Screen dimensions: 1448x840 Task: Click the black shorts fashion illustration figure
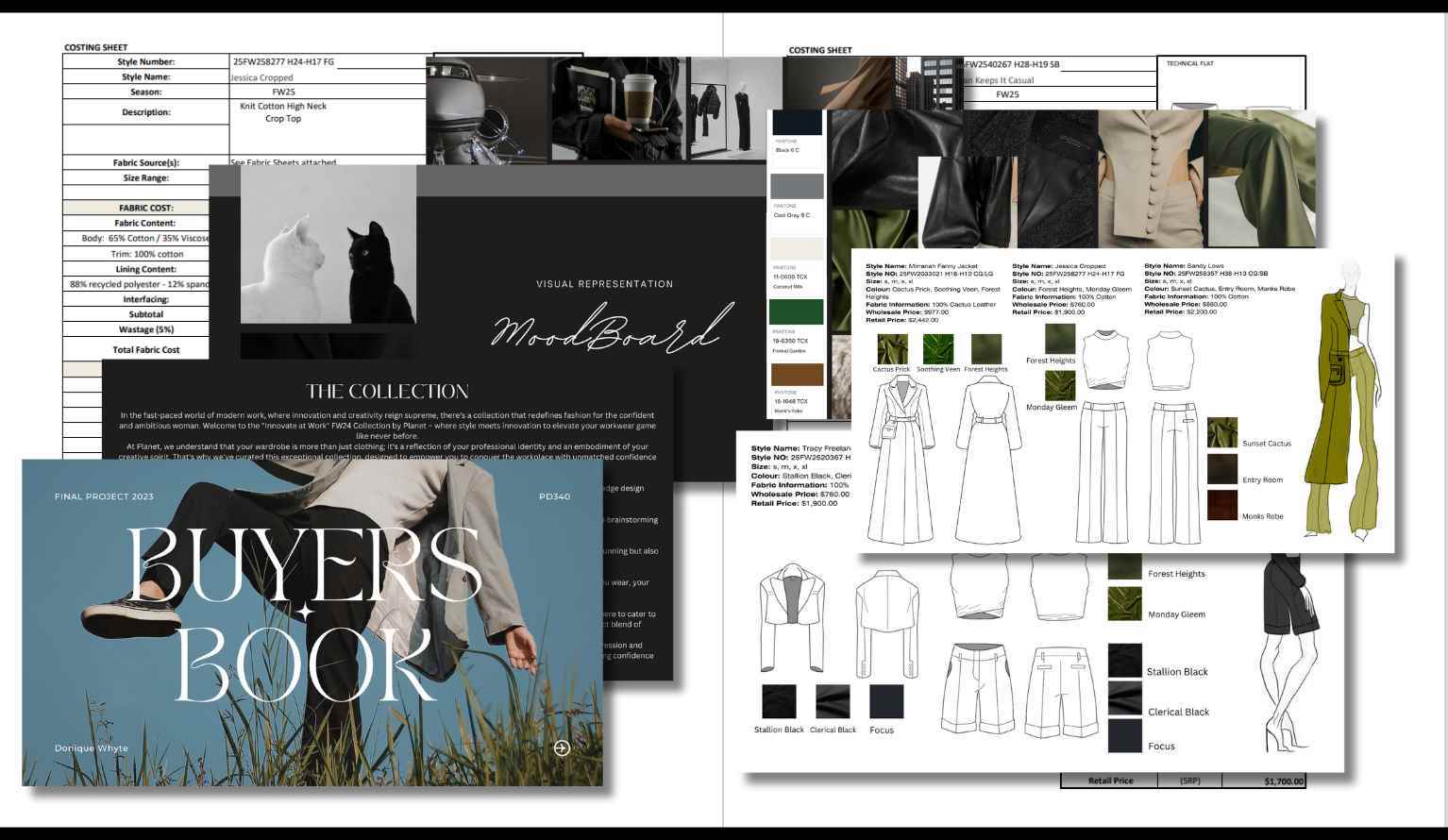(1293, 654)
